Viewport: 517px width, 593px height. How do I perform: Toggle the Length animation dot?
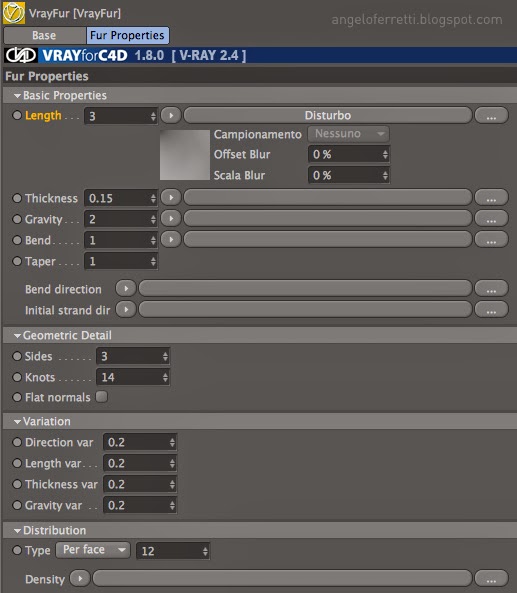(x=17, y=115)
